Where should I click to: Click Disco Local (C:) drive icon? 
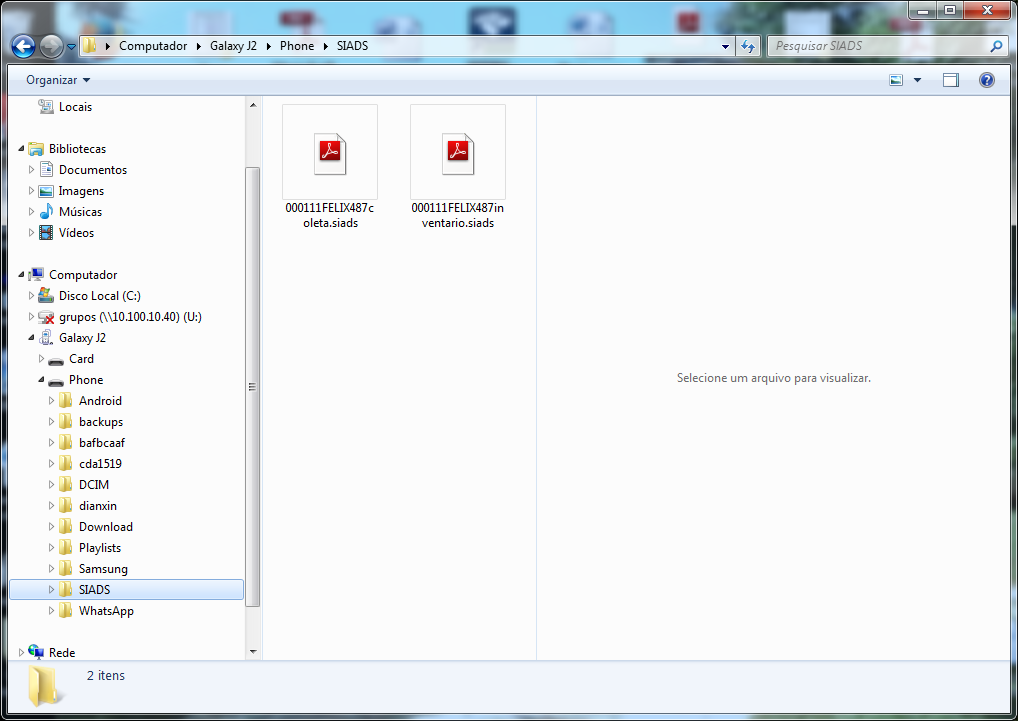[x=46, y=295]
